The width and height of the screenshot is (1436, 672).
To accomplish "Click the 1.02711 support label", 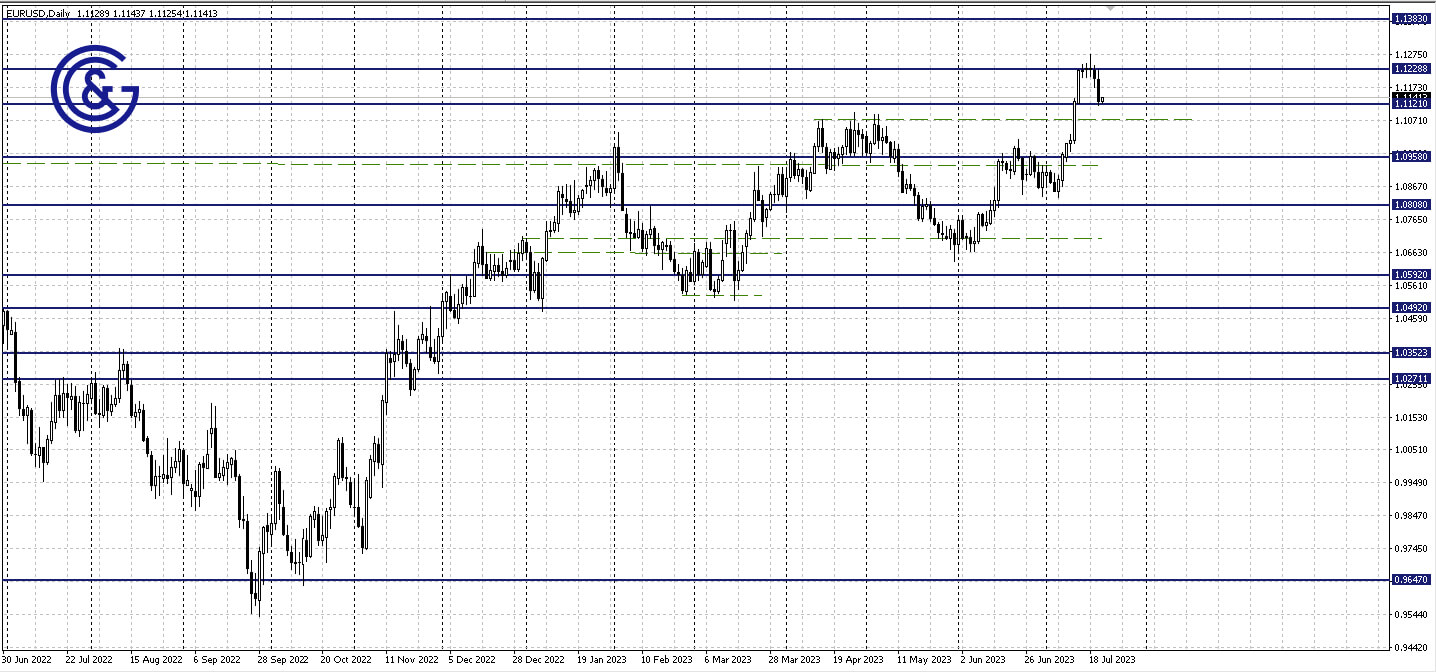I will click(1411, 378).
